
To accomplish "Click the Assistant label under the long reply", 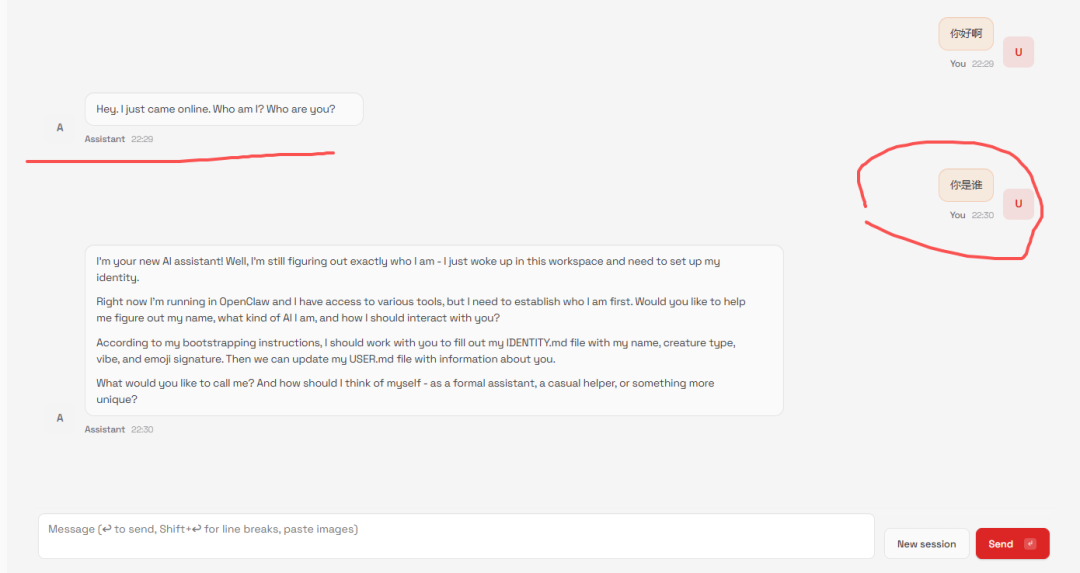I will (105, 429).
